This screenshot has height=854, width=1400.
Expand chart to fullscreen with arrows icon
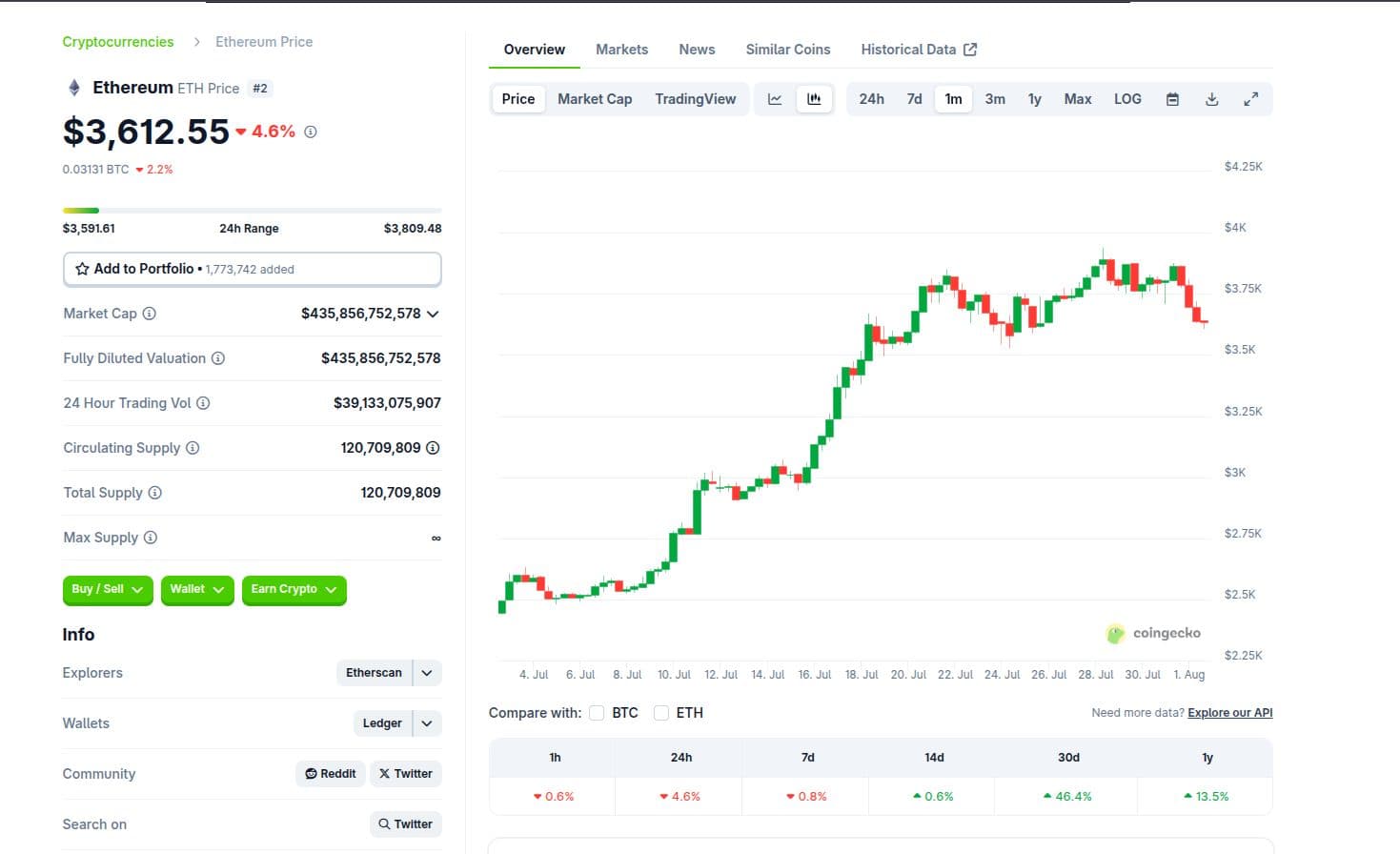1251,98
